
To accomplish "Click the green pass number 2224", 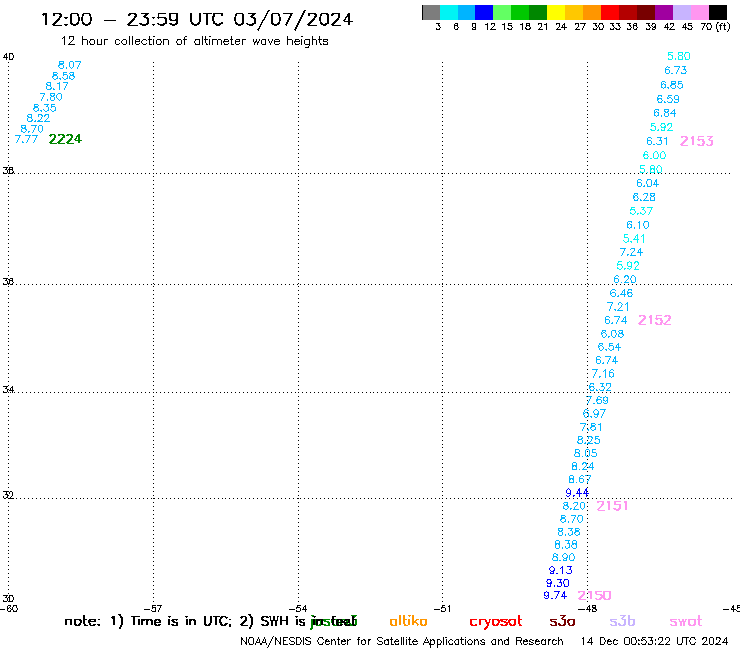I will [65, 139].
